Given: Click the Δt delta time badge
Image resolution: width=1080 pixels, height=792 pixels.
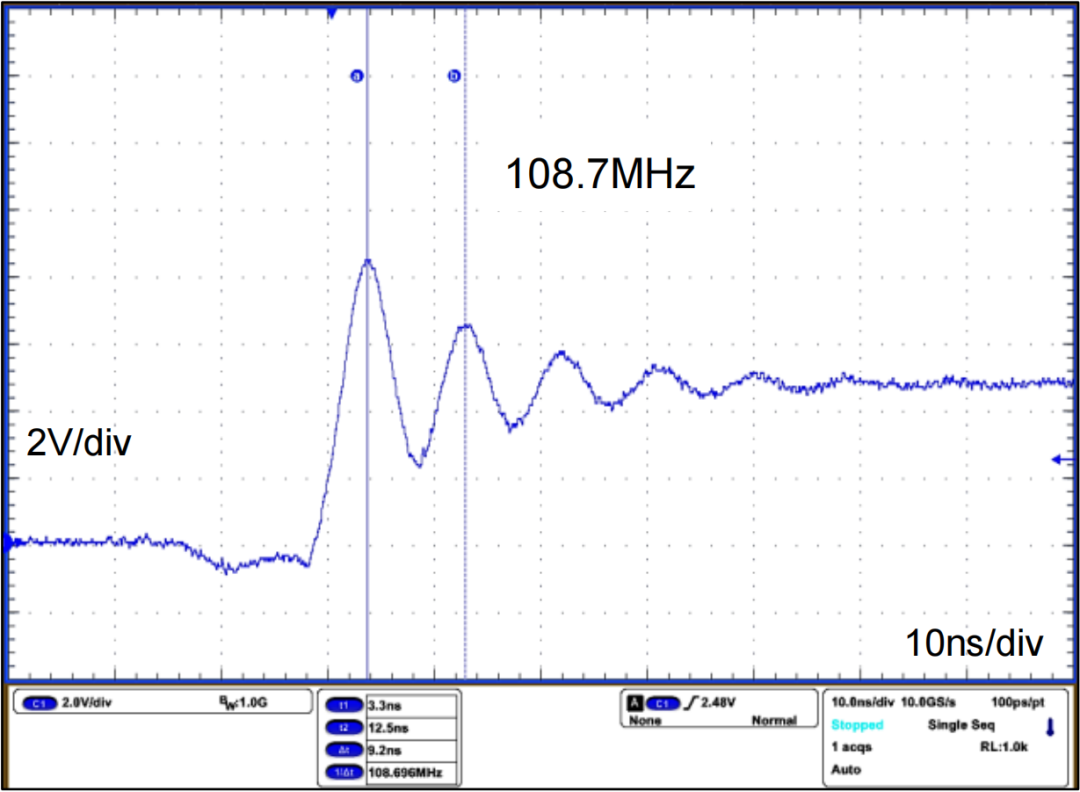Looking at the screenshot, I should [344, 750].
